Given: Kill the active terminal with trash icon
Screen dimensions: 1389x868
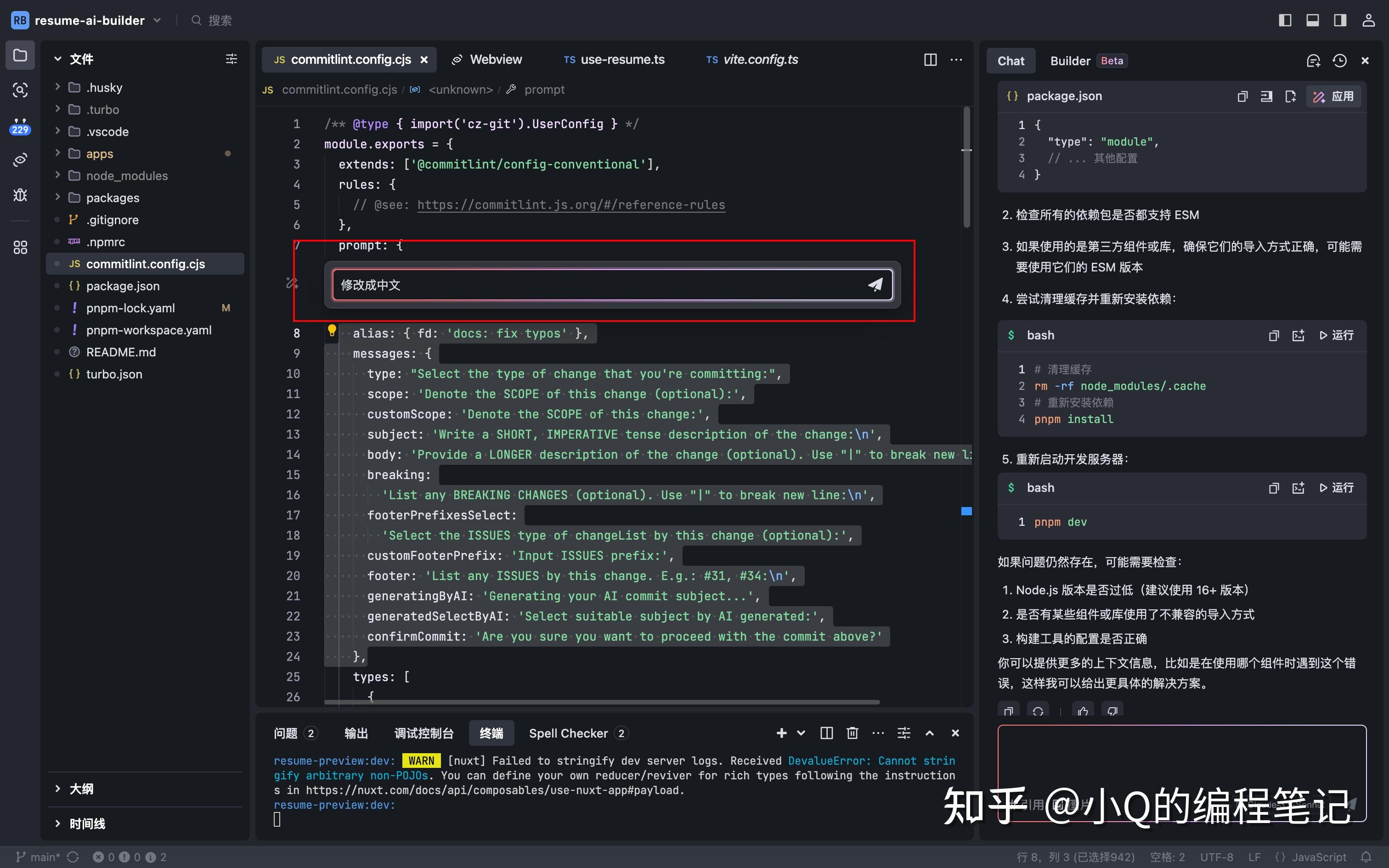Looking at the screenshot, I should coord(852,733).
